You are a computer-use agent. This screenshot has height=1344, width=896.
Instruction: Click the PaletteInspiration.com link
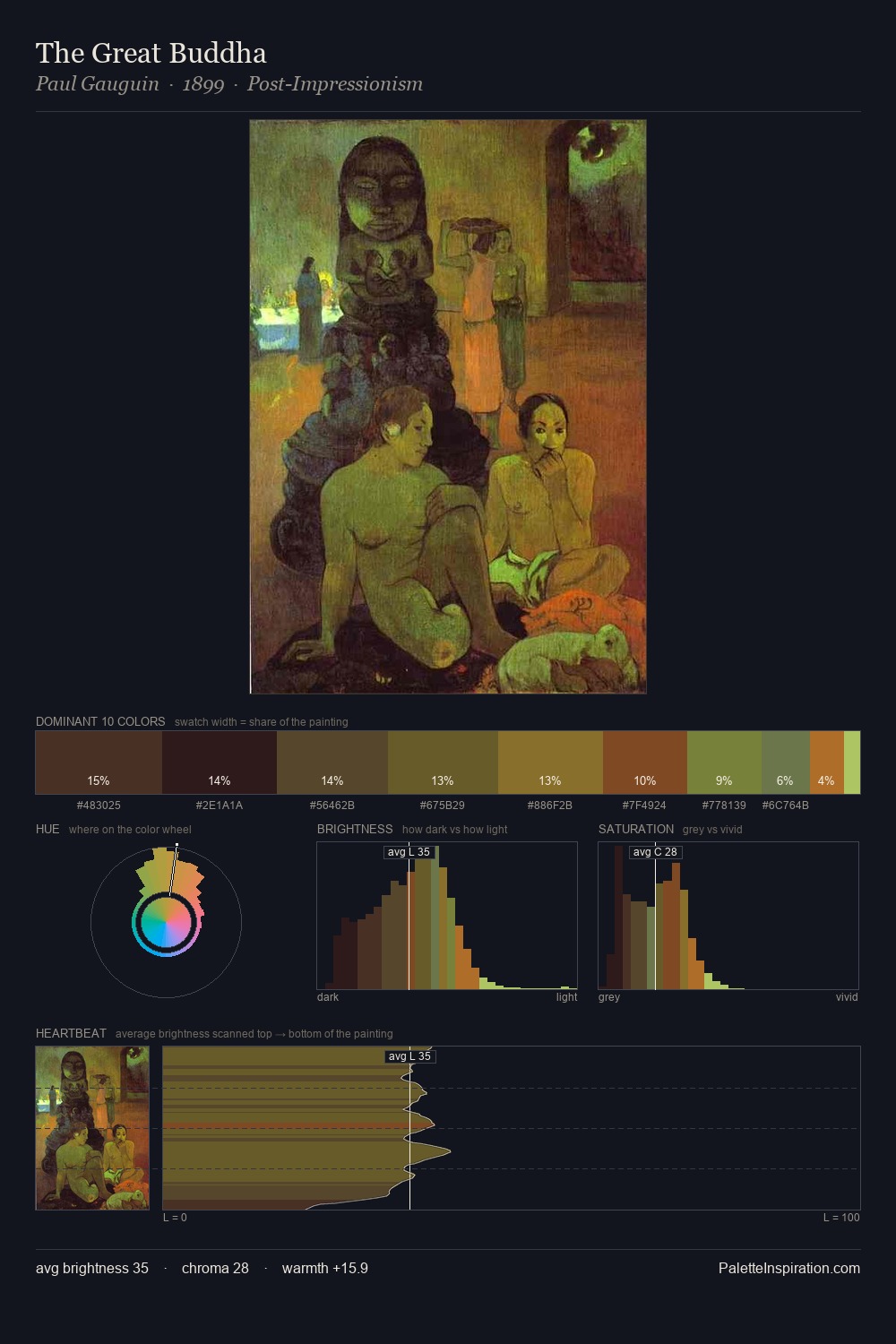pos(789,1268)
